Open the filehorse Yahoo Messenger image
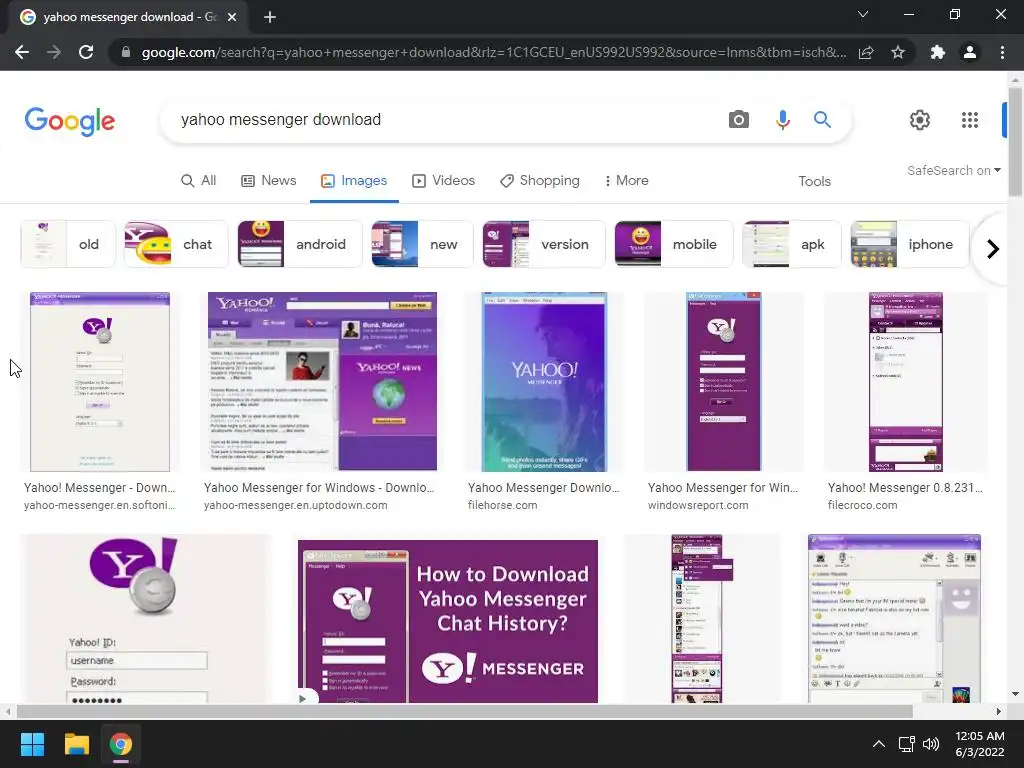Viewport: 1024px width, 768px height. [544, 382]
